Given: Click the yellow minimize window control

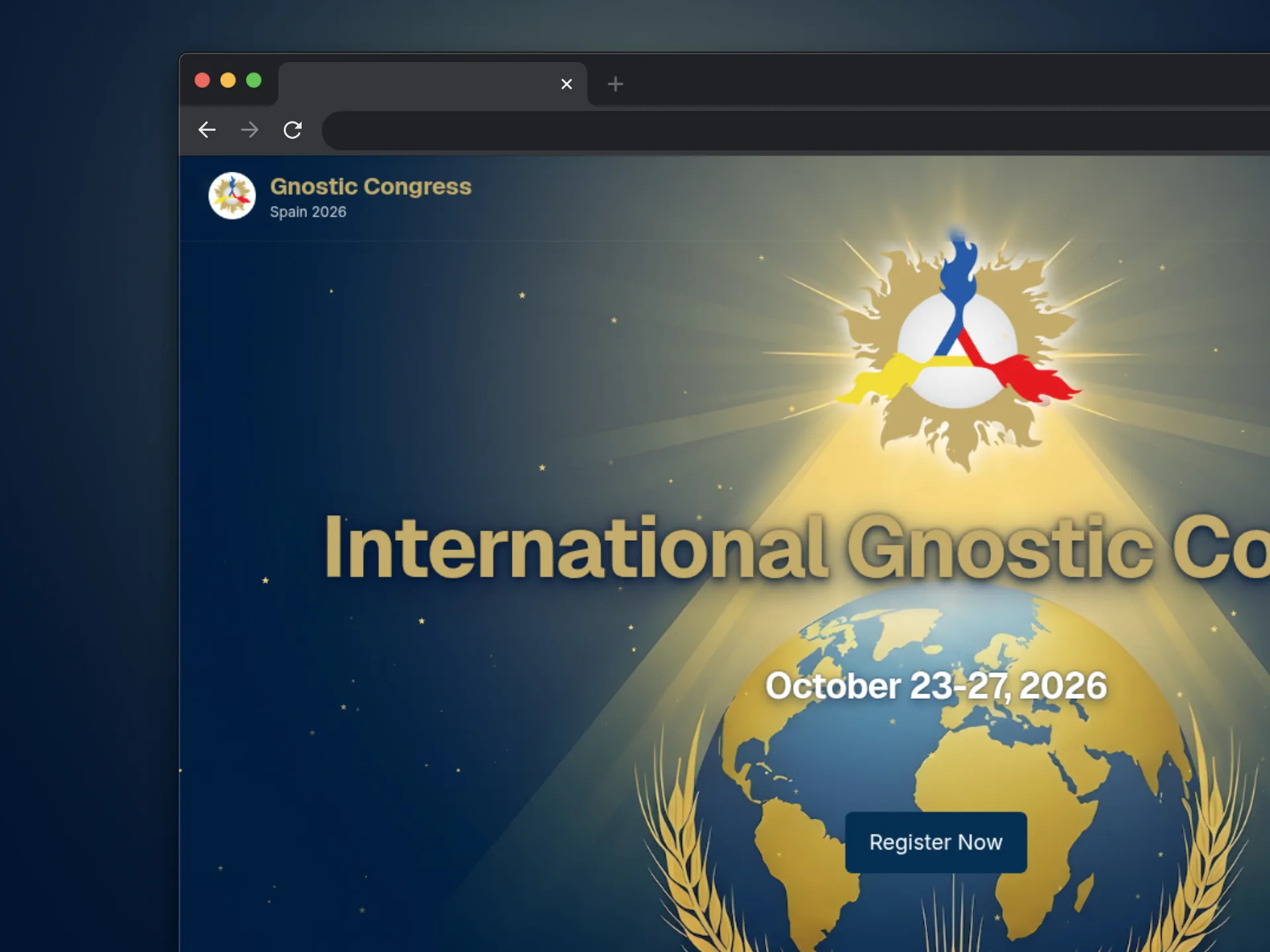Looking at the screenshot, I should pyautogui.click(x=228, y=80).
